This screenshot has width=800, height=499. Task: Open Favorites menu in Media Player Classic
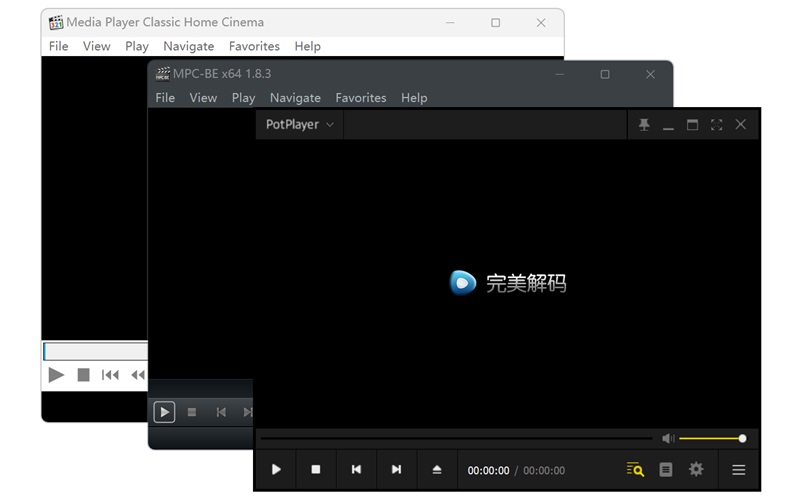(254, 46)
